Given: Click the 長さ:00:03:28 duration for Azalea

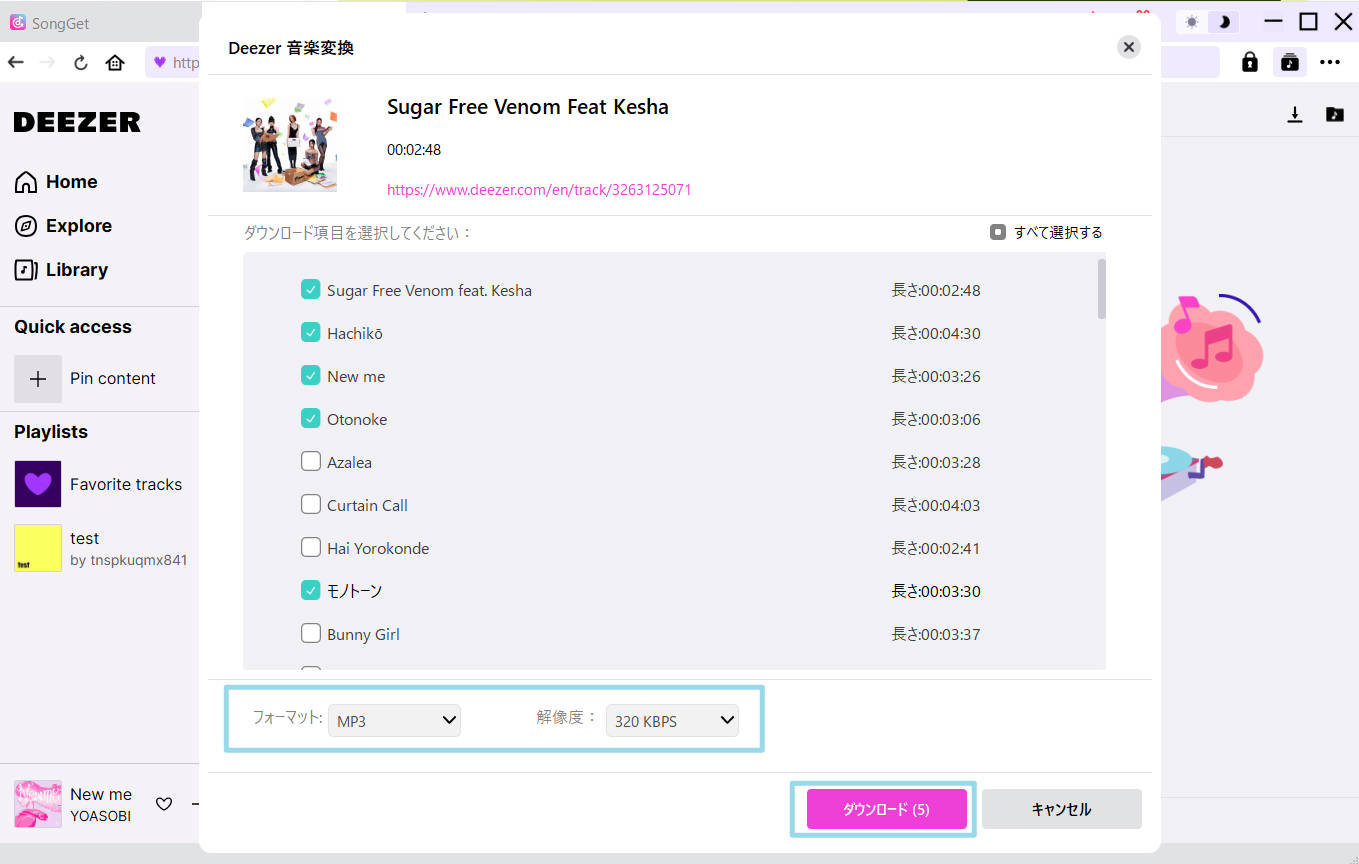Looking at the screenshot, I should point(936,463).
